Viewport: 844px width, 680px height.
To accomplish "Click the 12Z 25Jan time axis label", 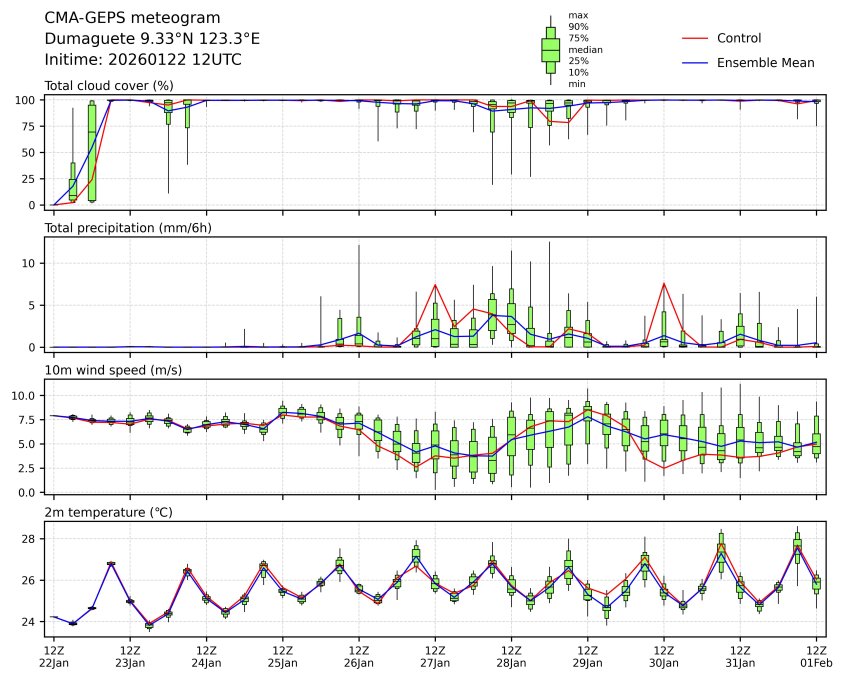I will tap(282, 656).
